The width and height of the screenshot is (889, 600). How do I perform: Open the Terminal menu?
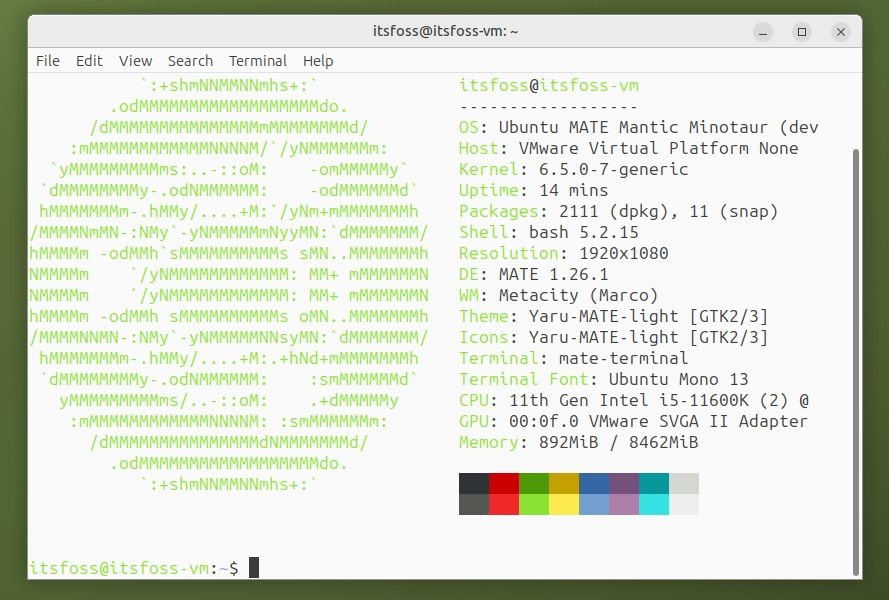point(257,61)
